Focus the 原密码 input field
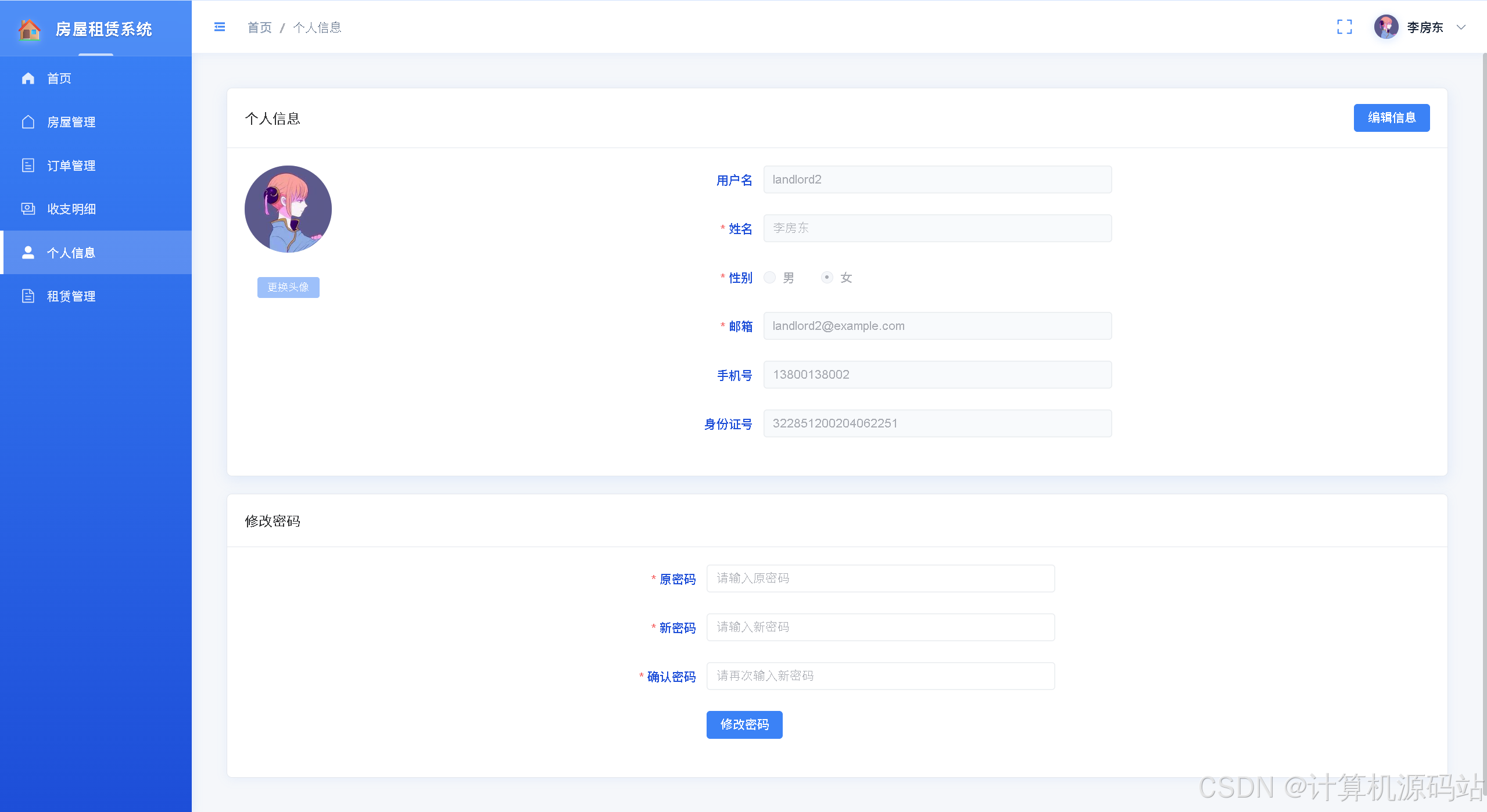This screenshot has width=1487, height=812. tap(880, 579)
